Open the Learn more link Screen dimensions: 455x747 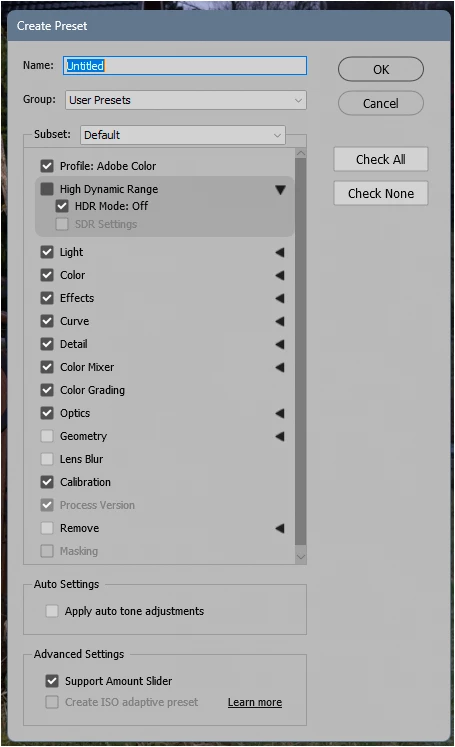point(255,702)
